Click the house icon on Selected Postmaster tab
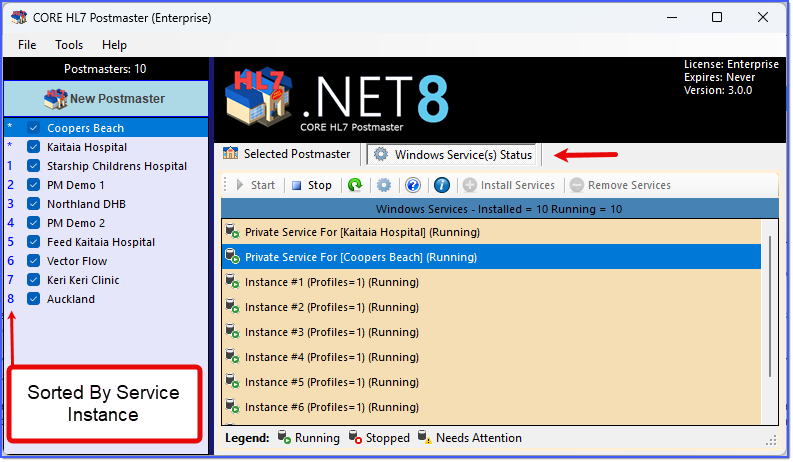793x462 pixels. coord(231,153)
